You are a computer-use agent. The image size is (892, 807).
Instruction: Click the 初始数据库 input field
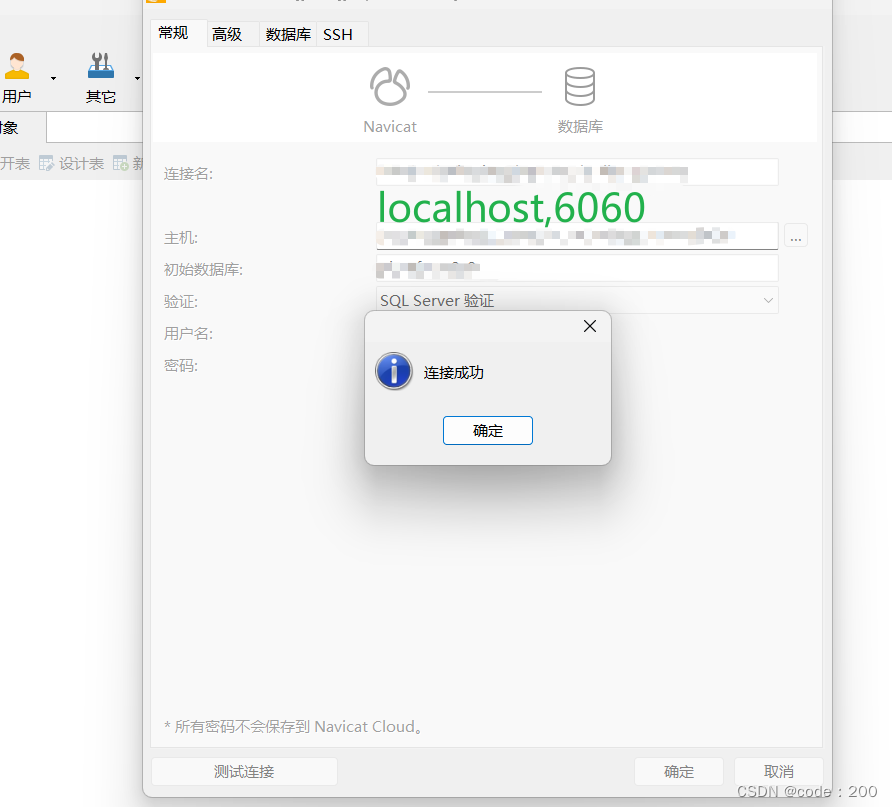pyautogui.click(x=577, y=268)
